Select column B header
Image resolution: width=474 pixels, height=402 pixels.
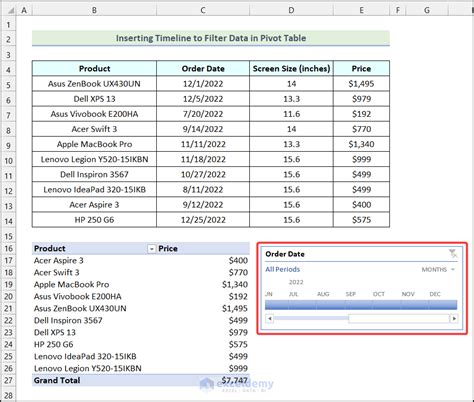tap(94, 10)
